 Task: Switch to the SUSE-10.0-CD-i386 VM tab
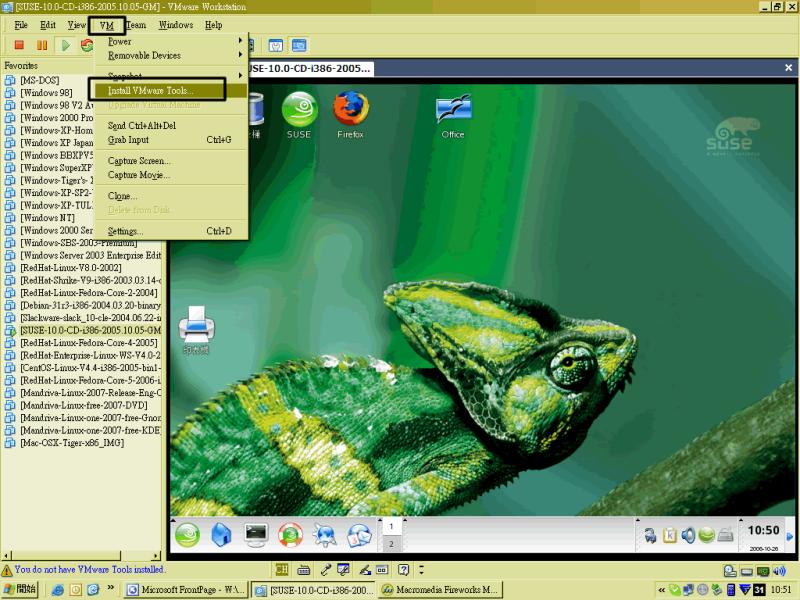point(310,68)
